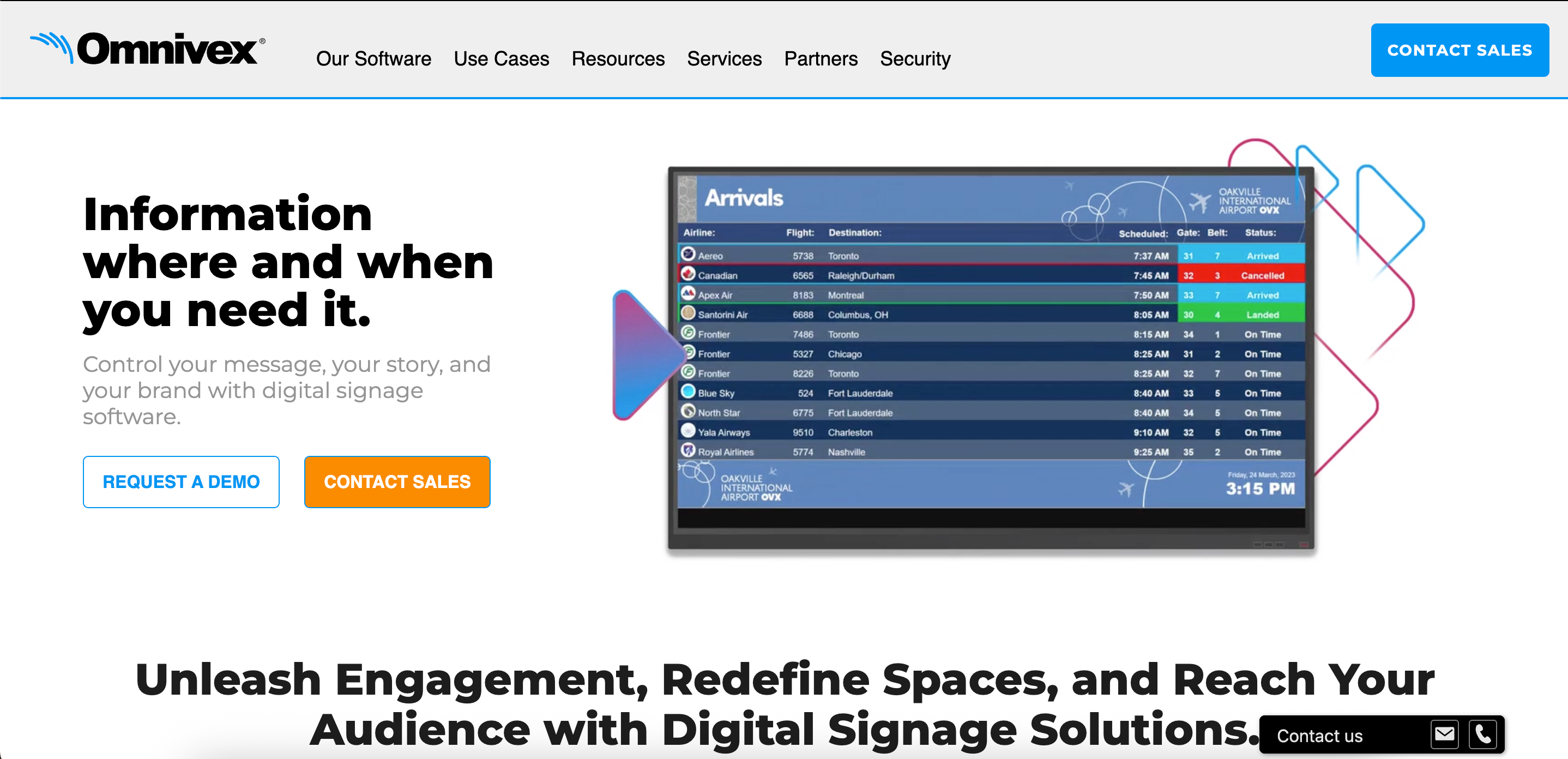This screenshot has width=1568, height=759.
Task: Click the Santorini Air airline icon
Action: point(688,313)
